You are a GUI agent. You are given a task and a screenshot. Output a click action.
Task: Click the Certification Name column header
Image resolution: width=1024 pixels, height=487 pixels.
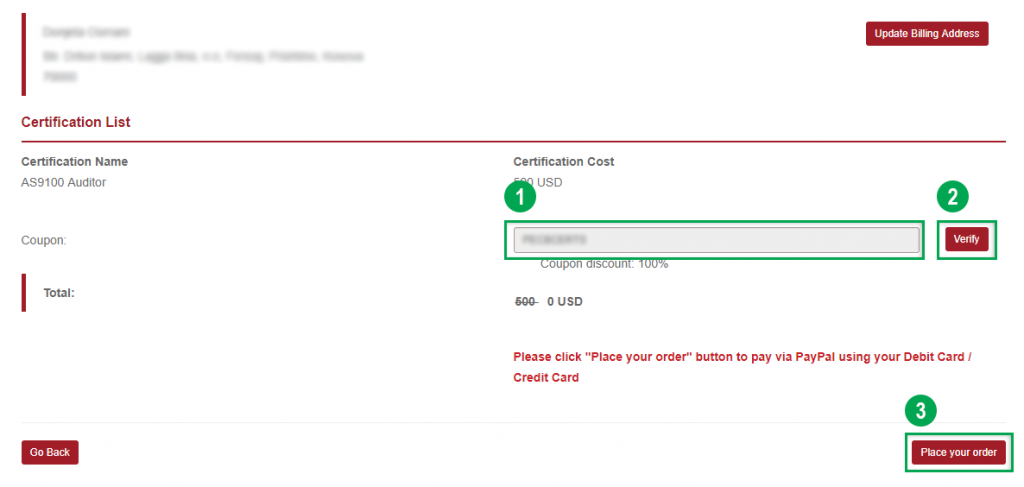coord(74,162)
